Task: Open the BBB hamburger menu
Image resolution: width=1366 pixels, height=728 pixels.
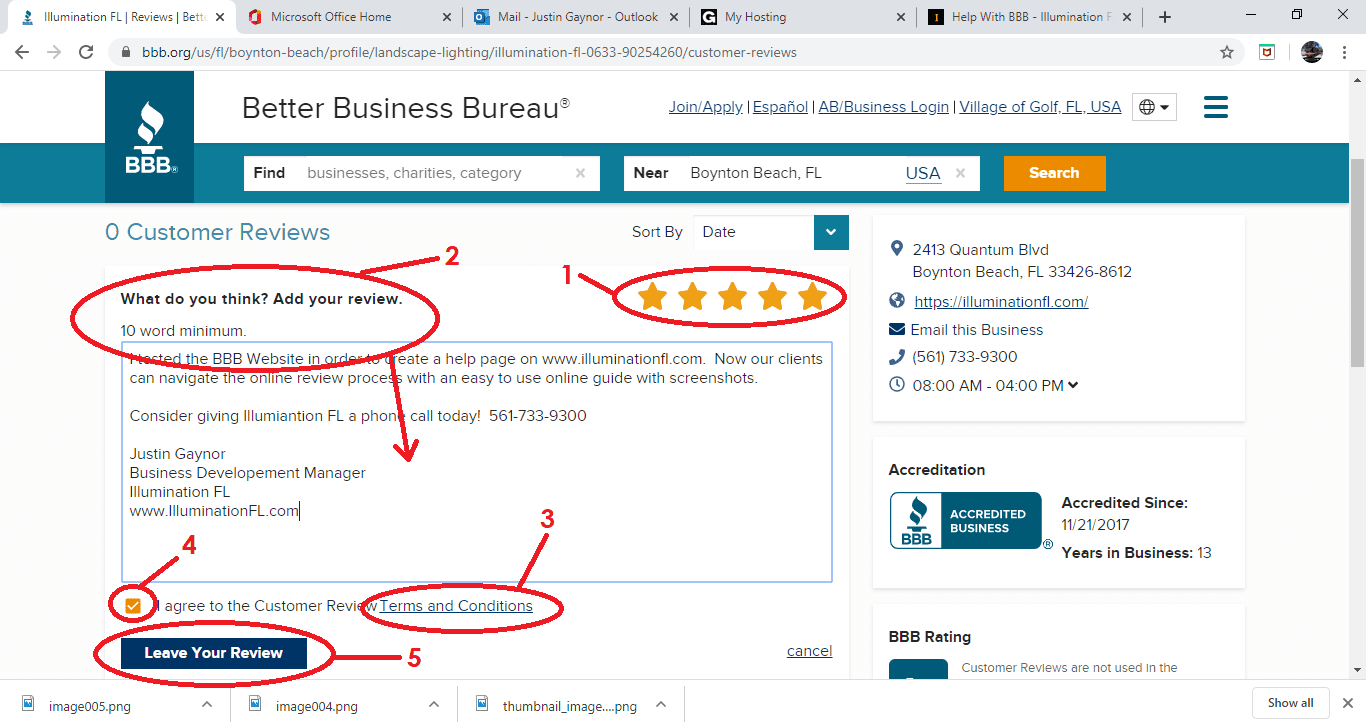Action: [1216, 107]
